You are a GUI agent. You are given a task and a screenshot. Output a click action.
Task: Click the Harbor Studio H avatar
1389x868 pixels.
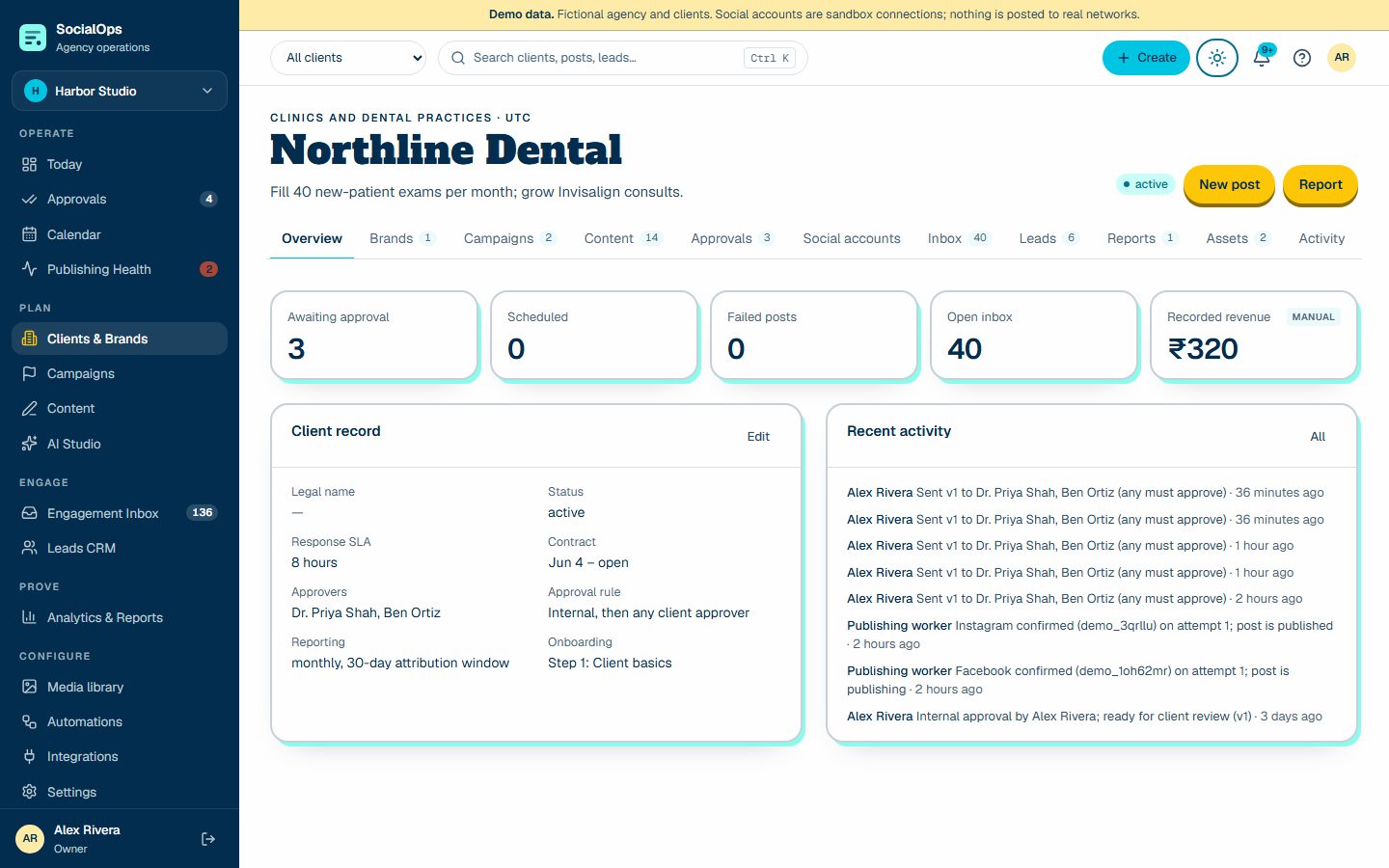[36, 91]
